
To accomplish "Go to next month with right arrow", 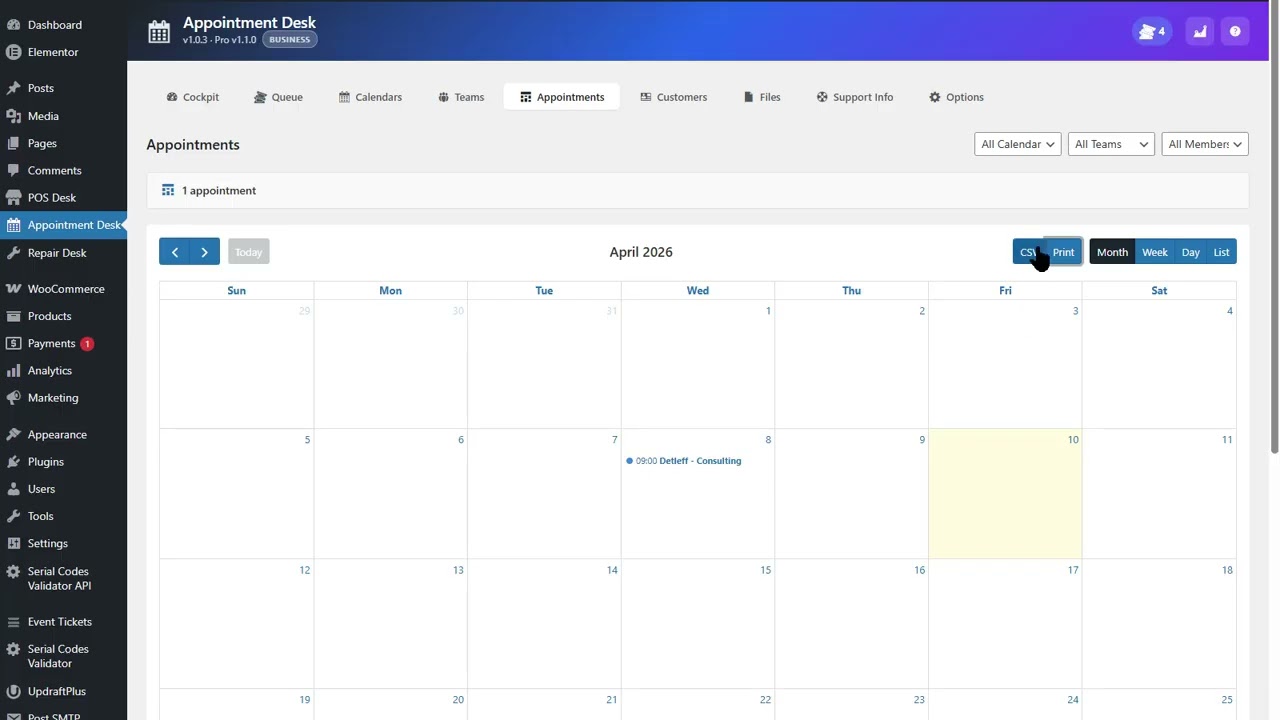I will pyautogui.click(x=205, y=252).
